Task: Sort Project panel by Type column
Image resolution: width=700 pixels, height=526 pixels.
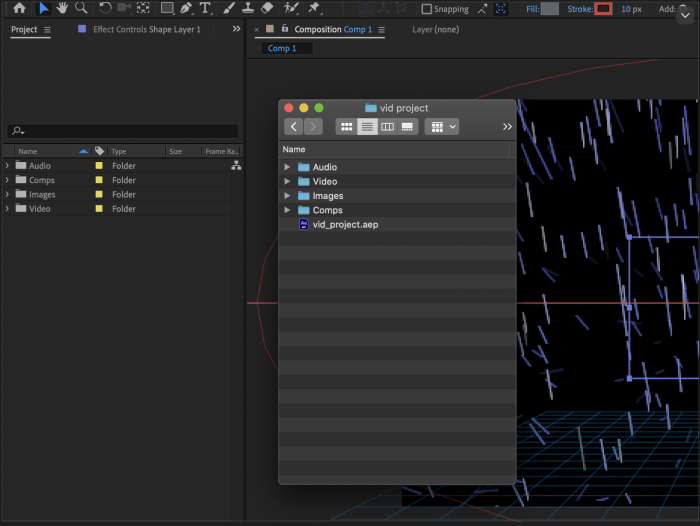Action: (x=119, y=151)
